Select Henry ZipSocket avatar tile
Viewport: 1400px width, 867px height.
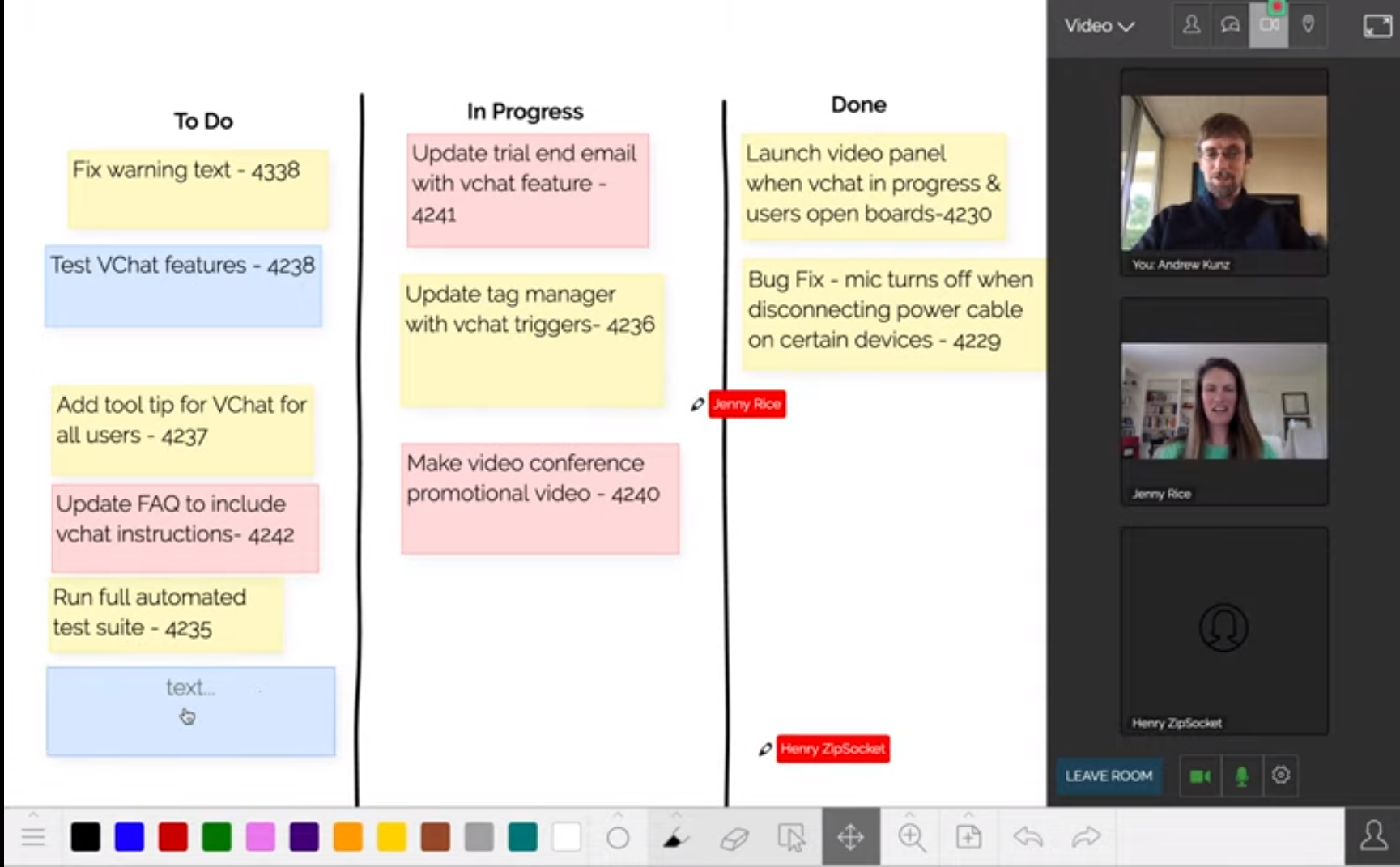(1223, 631)
